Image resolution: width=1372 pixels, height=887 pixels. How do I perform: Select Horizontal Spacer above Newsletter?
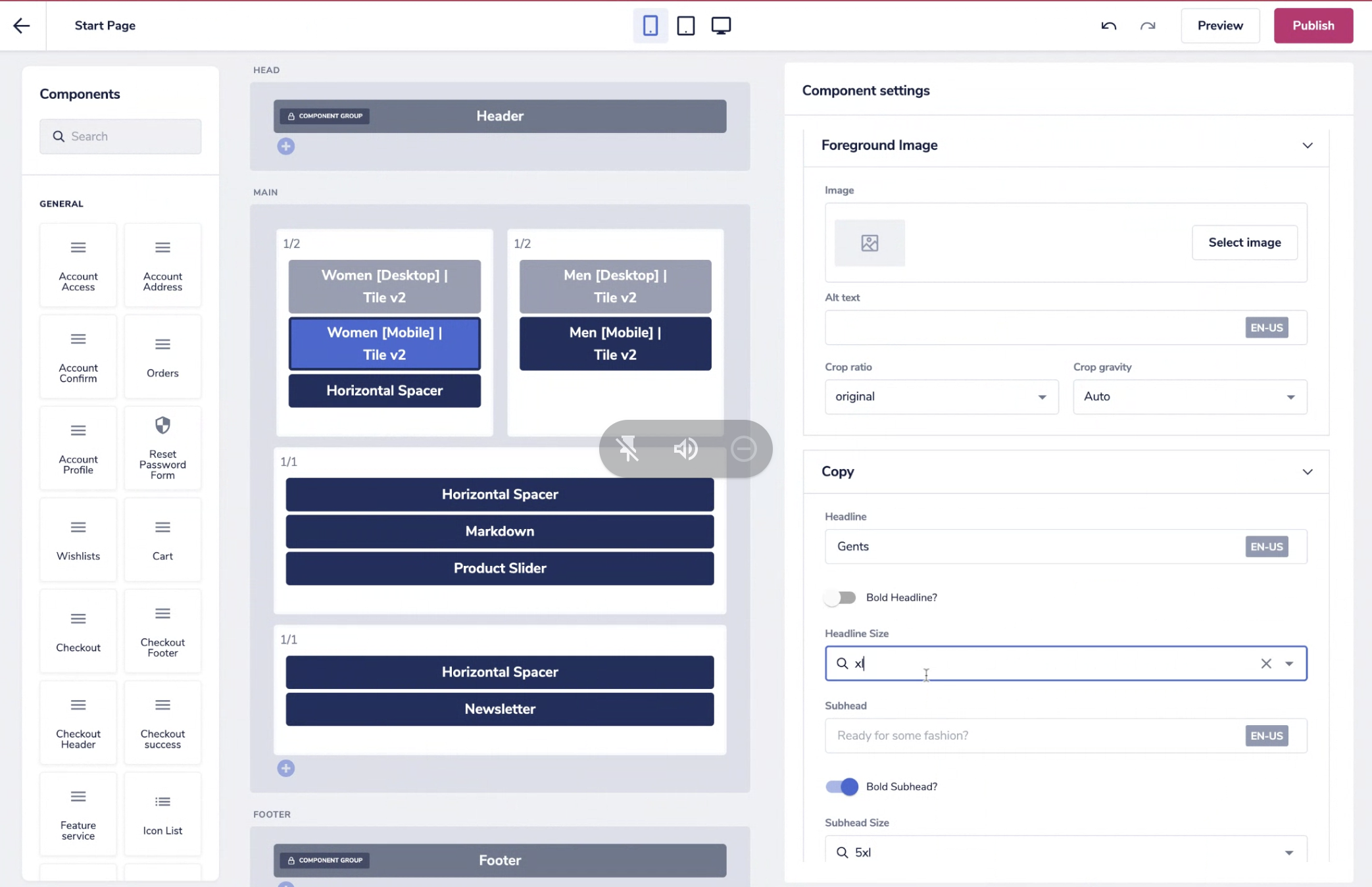500,672
